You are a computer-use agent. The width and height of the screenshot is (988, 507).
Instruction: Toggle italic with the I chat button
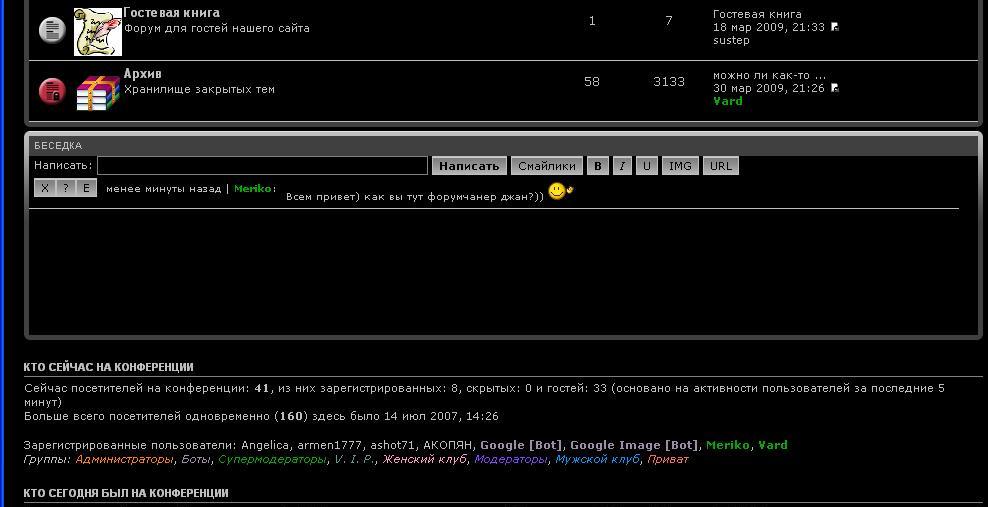(x=622, y=166)
